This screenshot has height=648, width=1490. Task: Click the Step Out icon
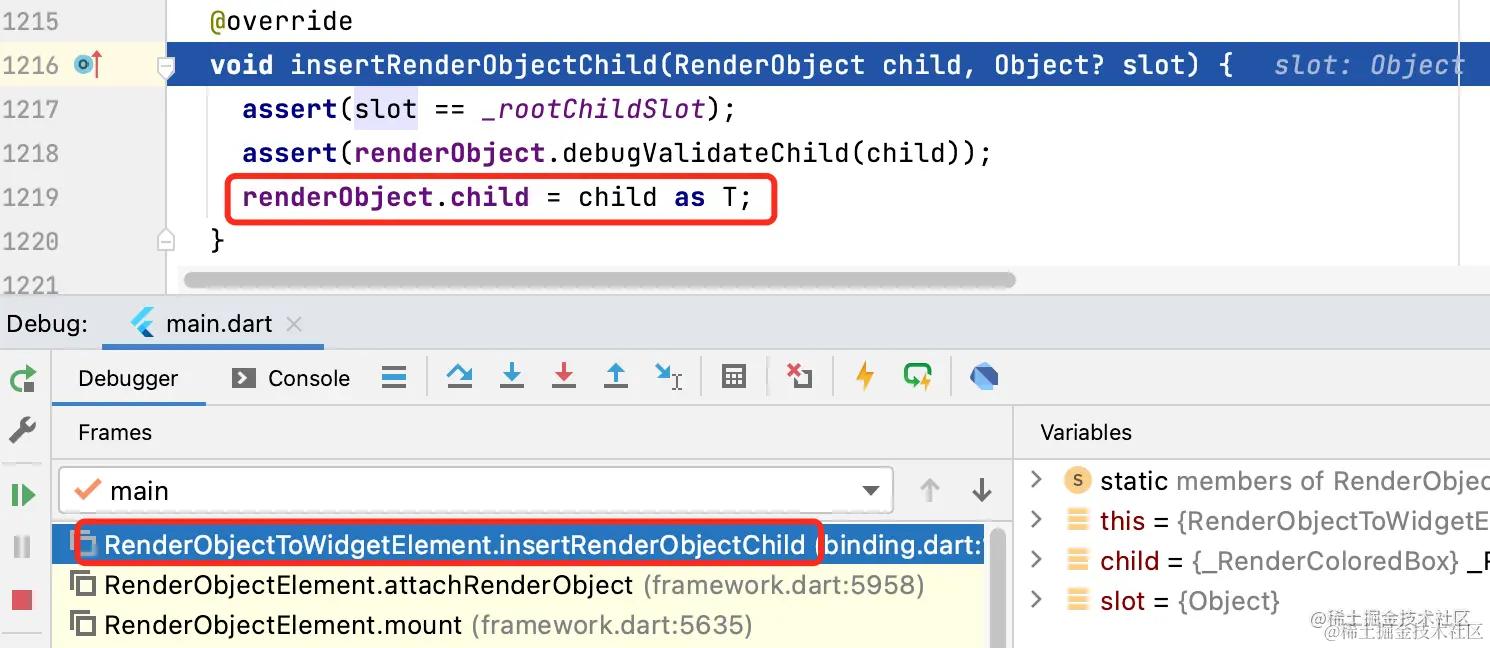point(616,376)
